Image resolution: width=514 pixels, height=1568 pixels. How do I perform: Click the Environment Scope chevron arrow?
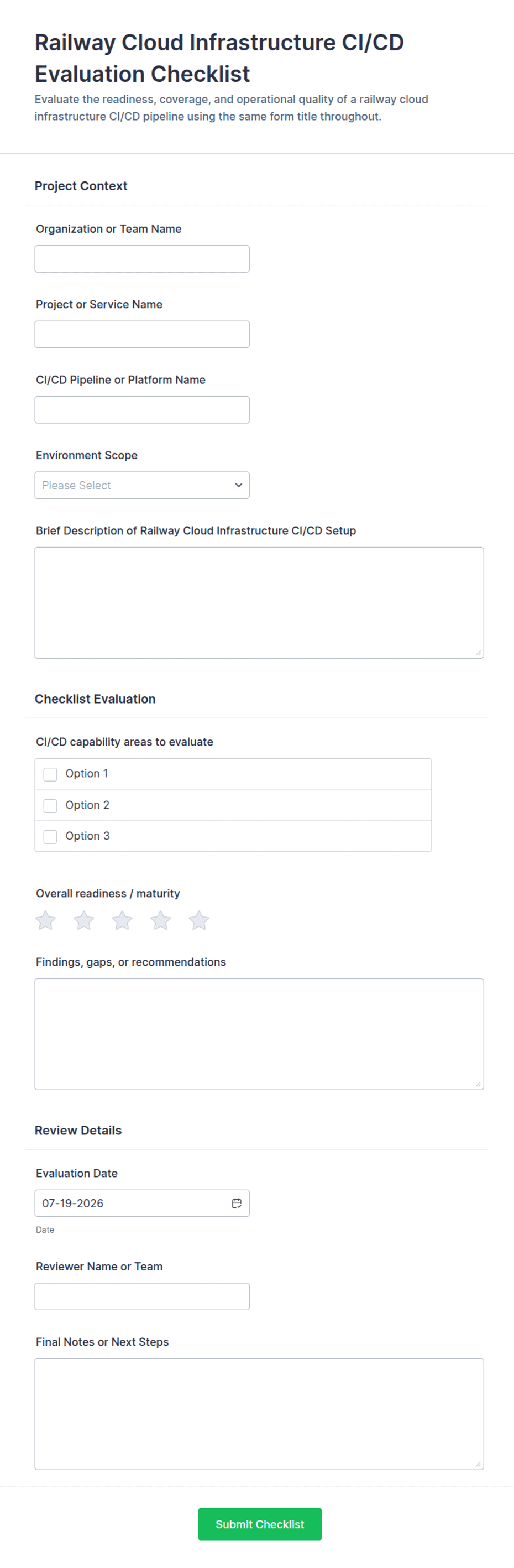(x=238, y=485)
